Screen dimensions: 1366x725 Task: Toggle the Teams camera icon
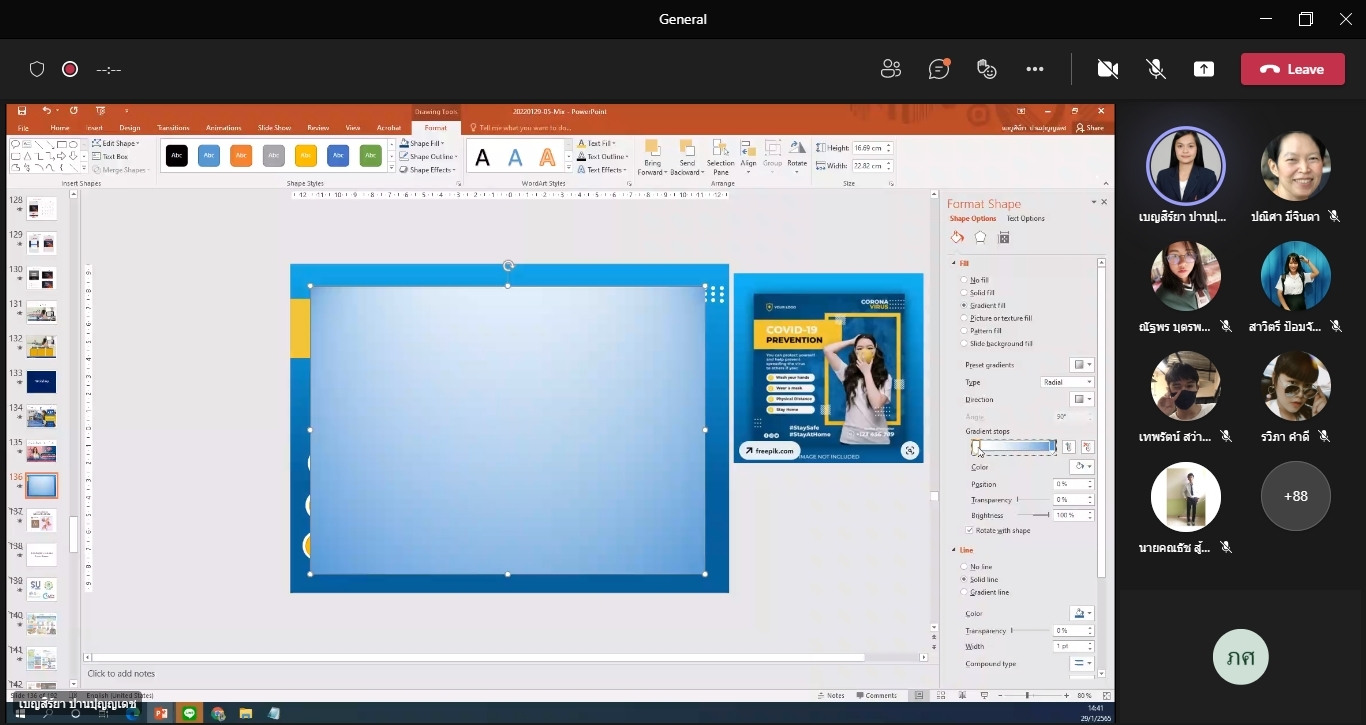pos(1107,69)
